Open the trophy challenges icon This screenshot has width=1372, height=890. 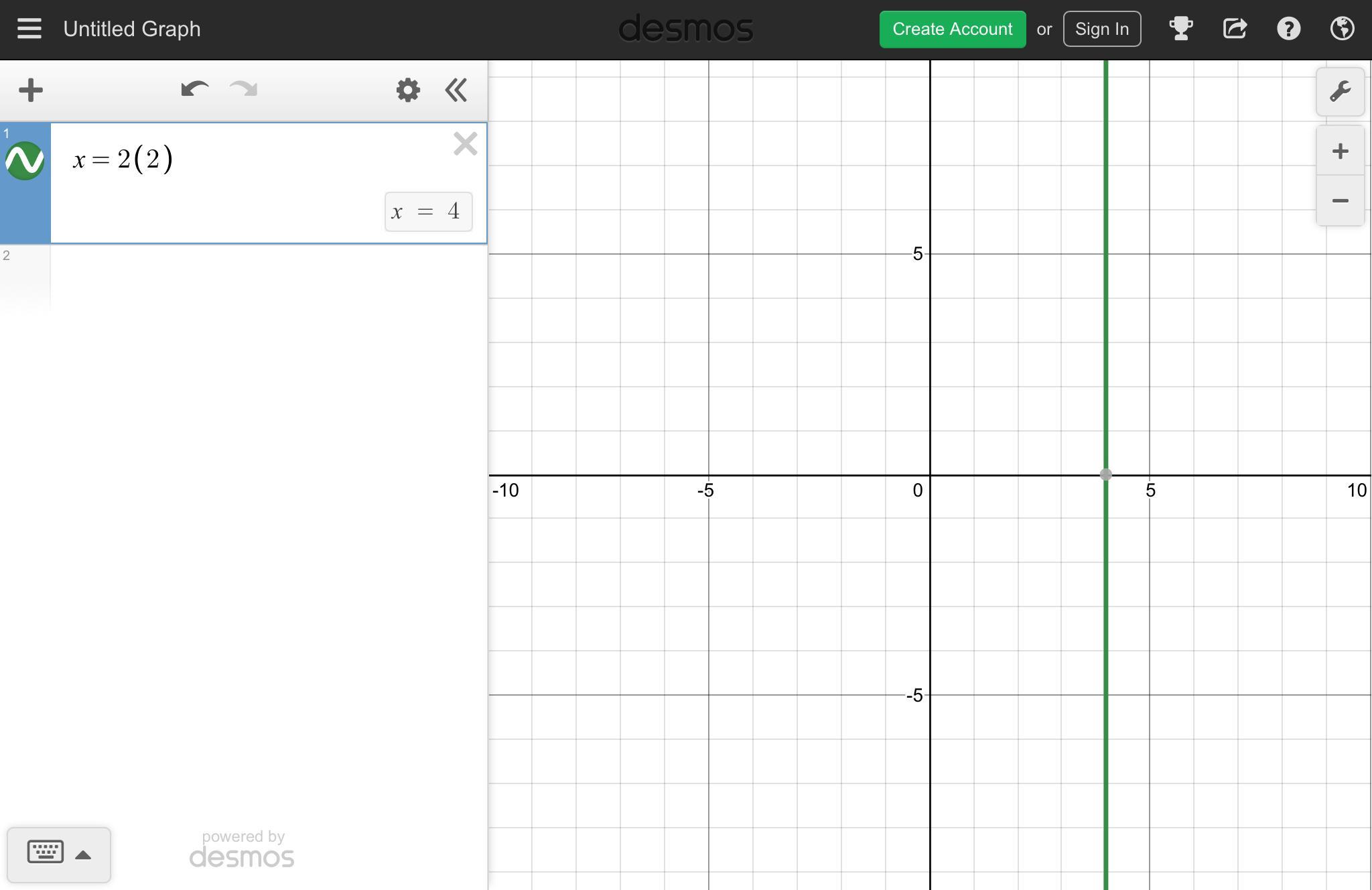tap(1180, 29)
